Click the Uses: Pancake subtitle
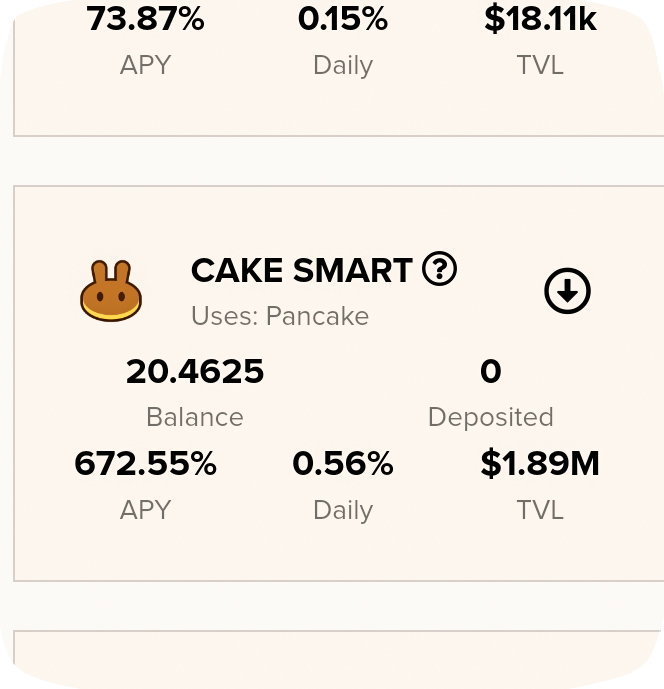This screenshot has height=689, width=664. click(280, 316)
